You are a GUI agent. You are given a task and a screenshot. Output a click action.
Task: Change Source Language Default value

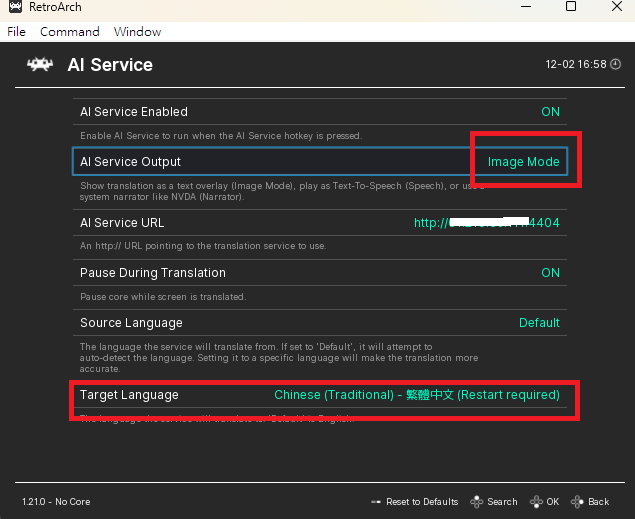539,323
